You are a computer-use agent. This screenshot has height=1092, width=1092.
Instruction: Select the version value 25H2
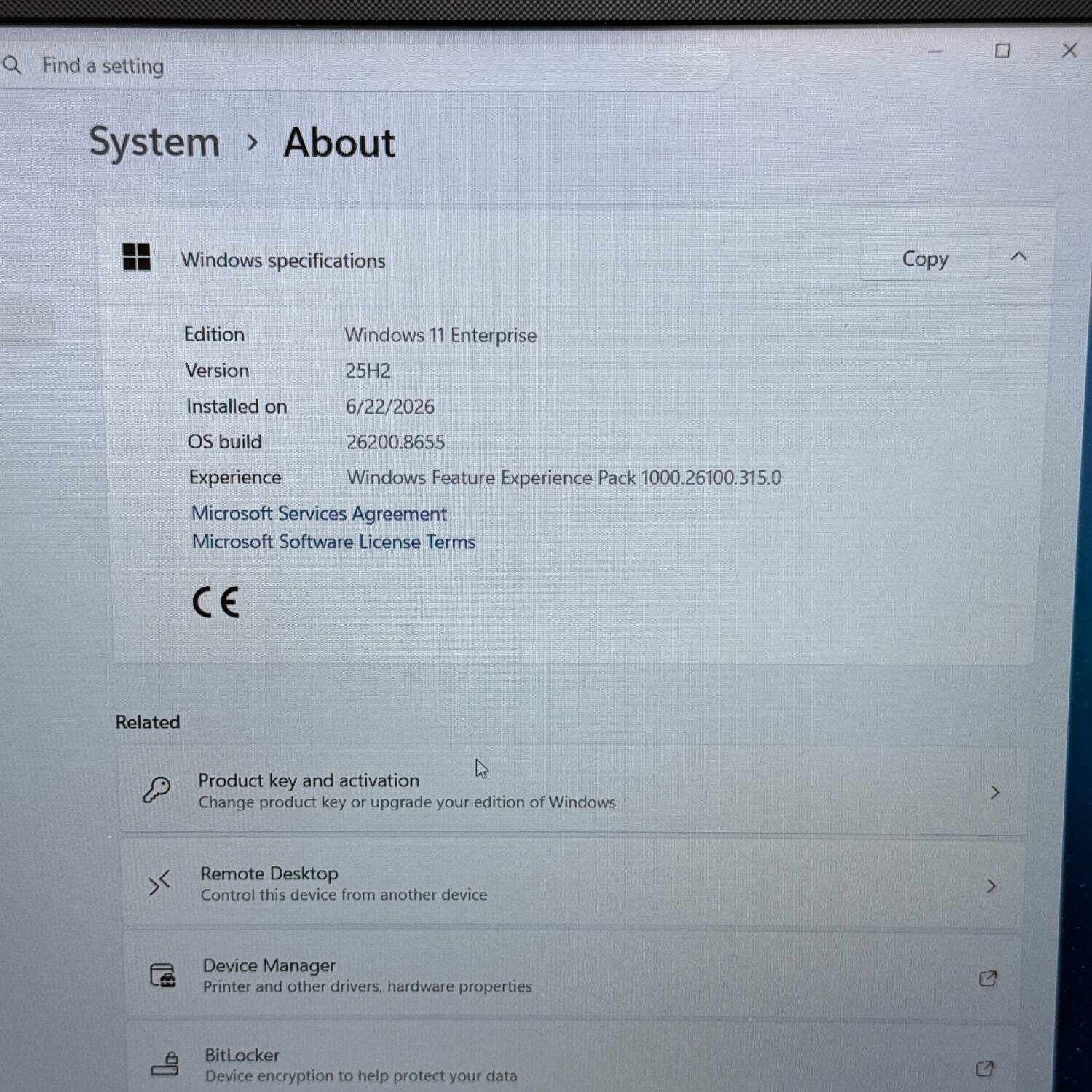pos(368,371)
